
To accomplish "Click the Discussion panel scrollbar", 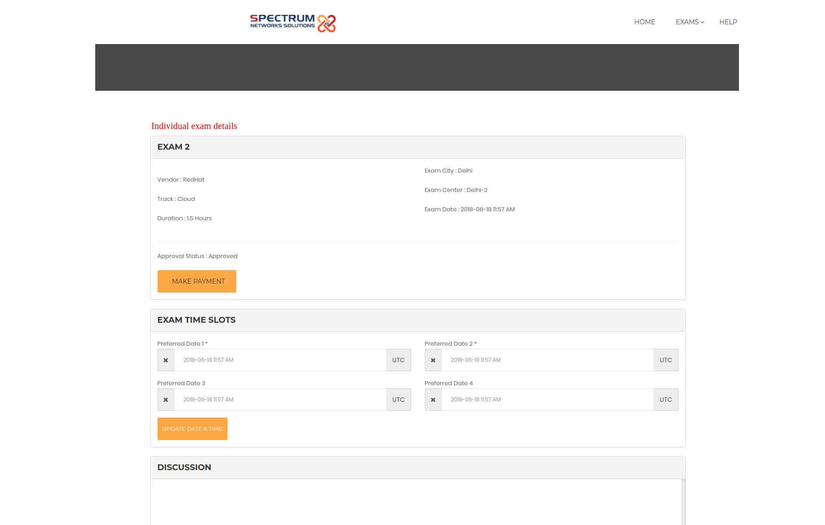I will pyautogui.click(x=683, y=502).
